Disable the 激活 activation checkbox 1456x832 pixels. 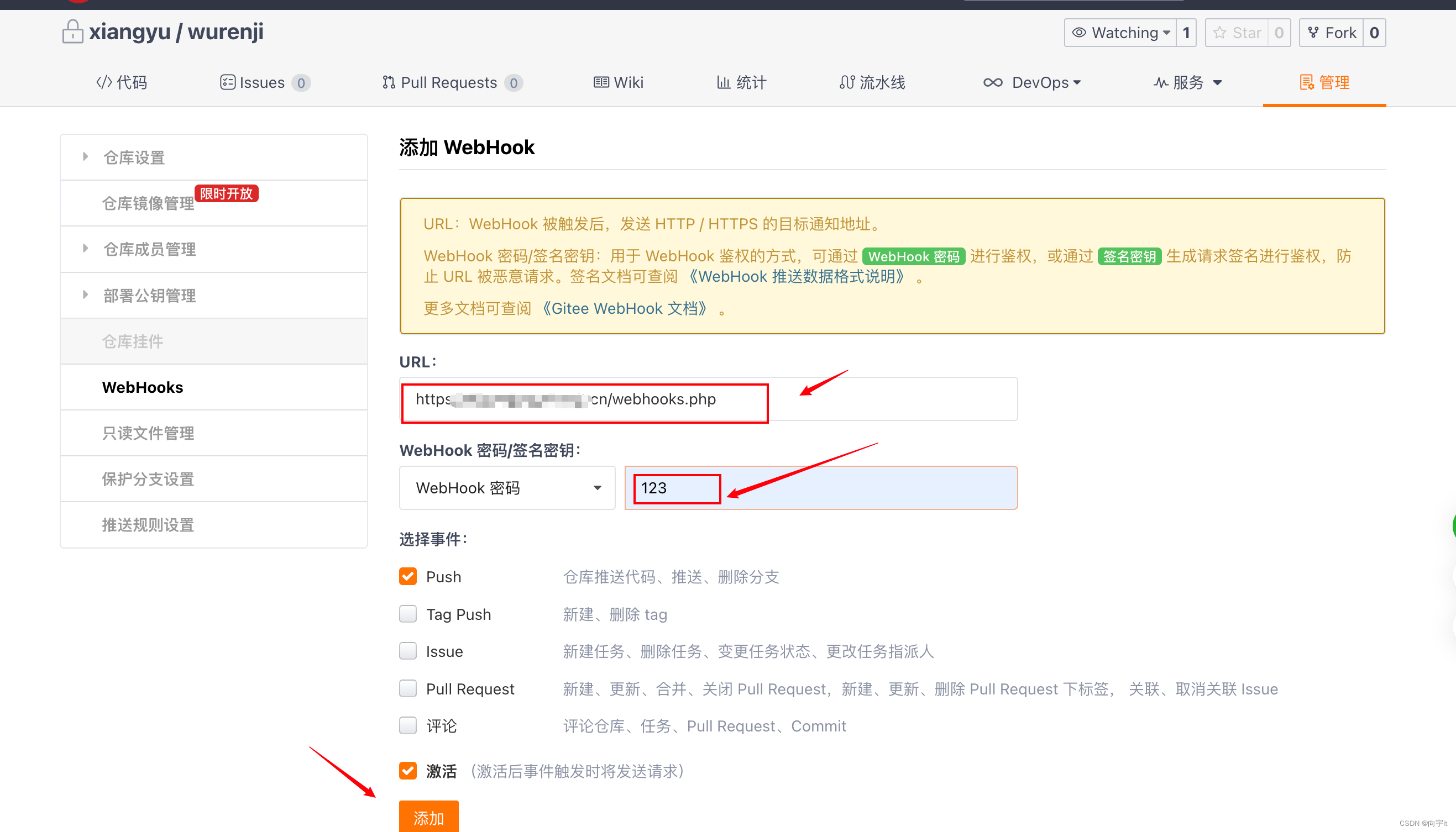pos(407,771)
